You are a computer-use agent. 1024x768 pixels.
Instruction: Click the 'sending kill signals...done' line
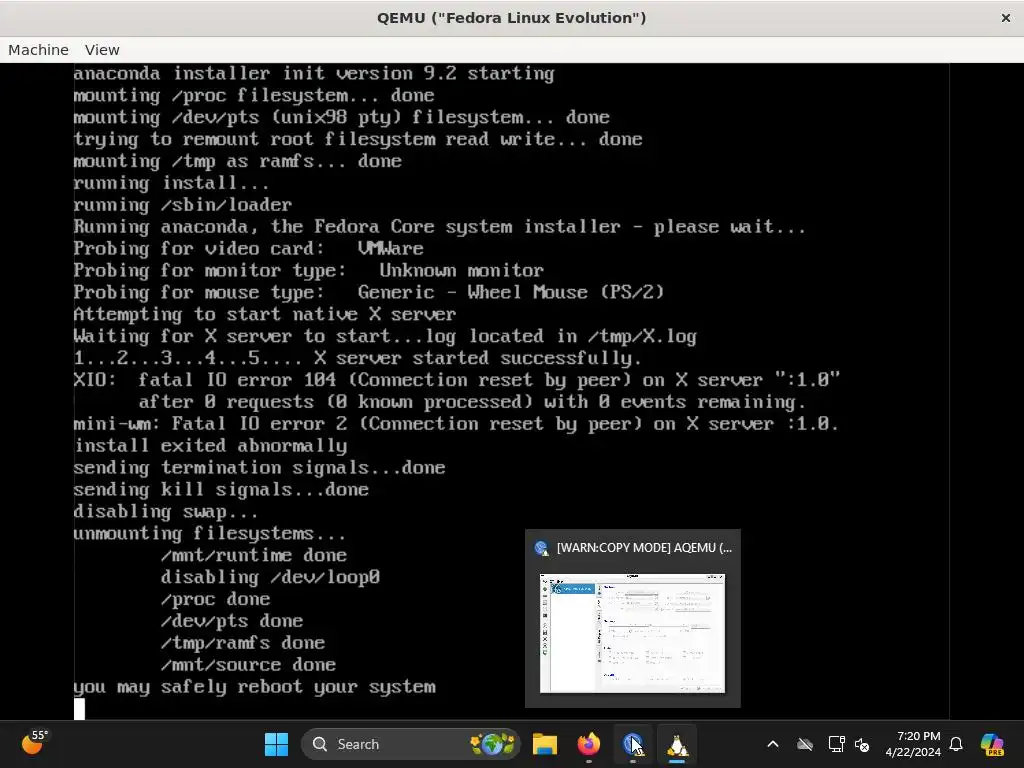coord(221,489)
